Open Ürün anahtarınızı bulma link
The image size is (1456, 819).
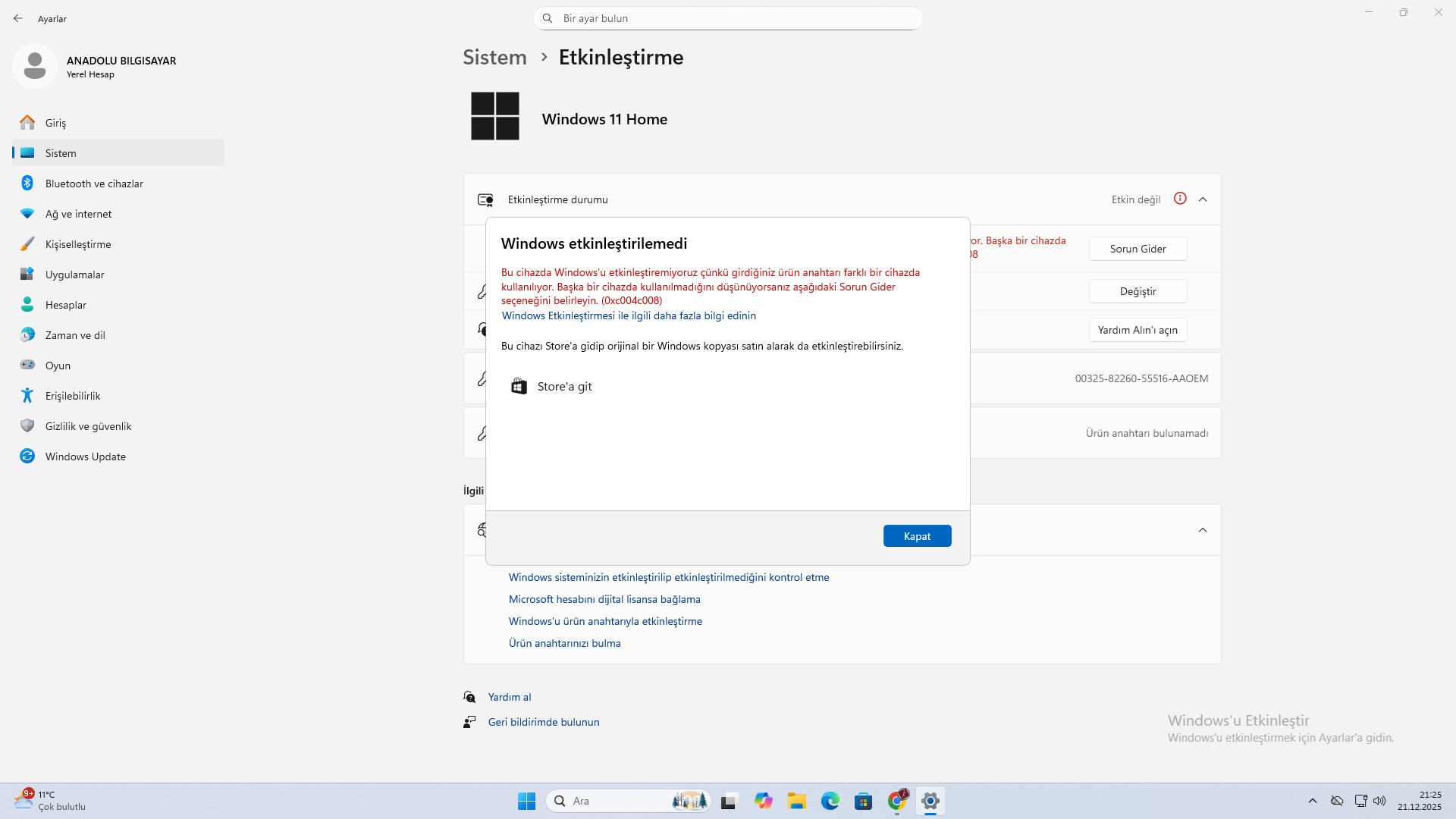point(564,644)
